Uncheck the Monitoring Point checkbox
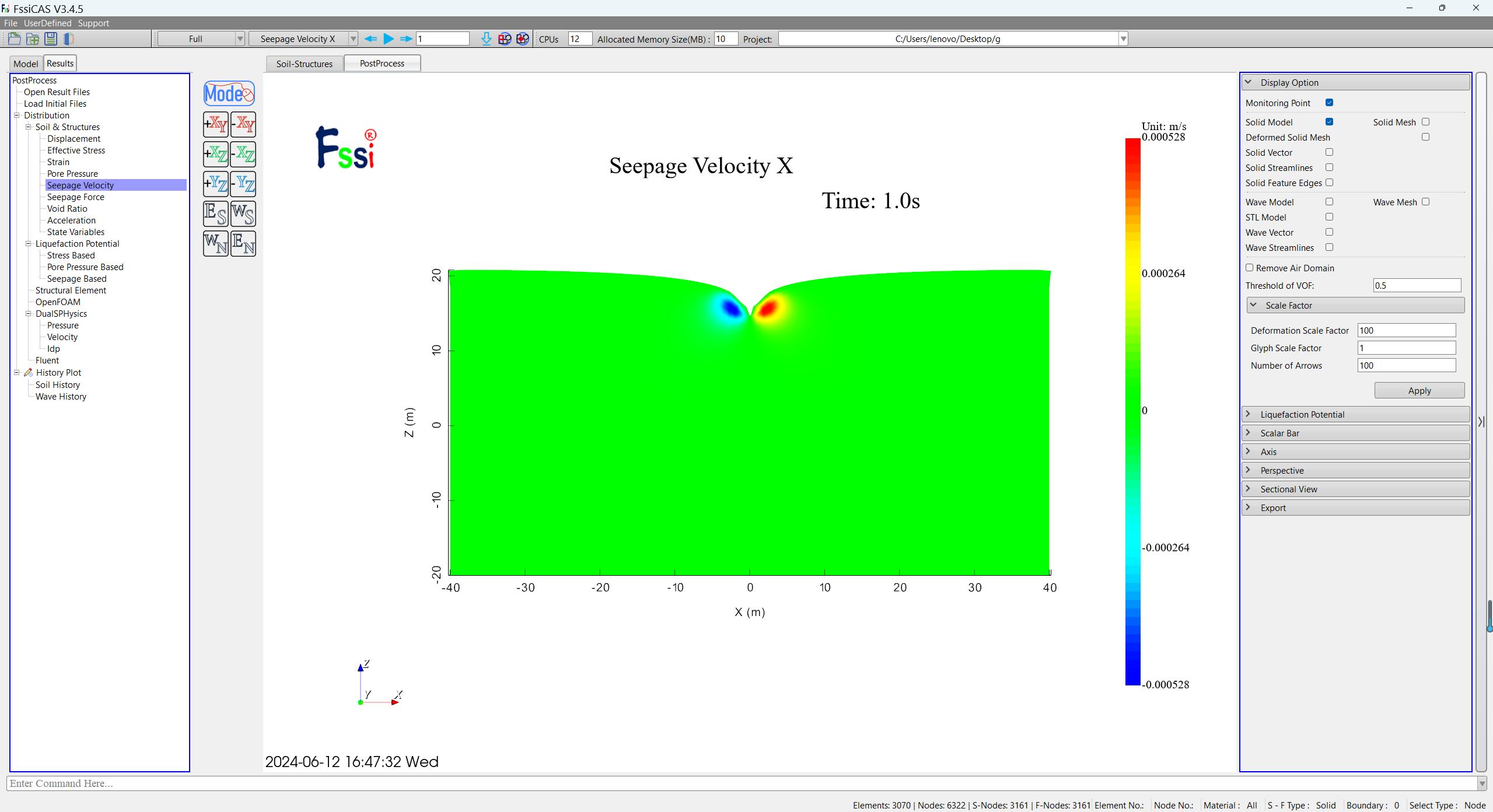Image resolution: width=1493 pixels, height=812 pixels. (x=1329, y=103)
